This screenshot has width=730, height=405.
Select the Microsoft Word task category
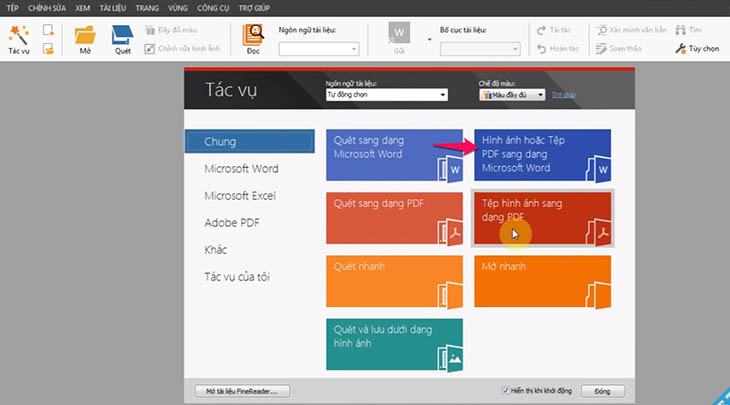(241, 169)
